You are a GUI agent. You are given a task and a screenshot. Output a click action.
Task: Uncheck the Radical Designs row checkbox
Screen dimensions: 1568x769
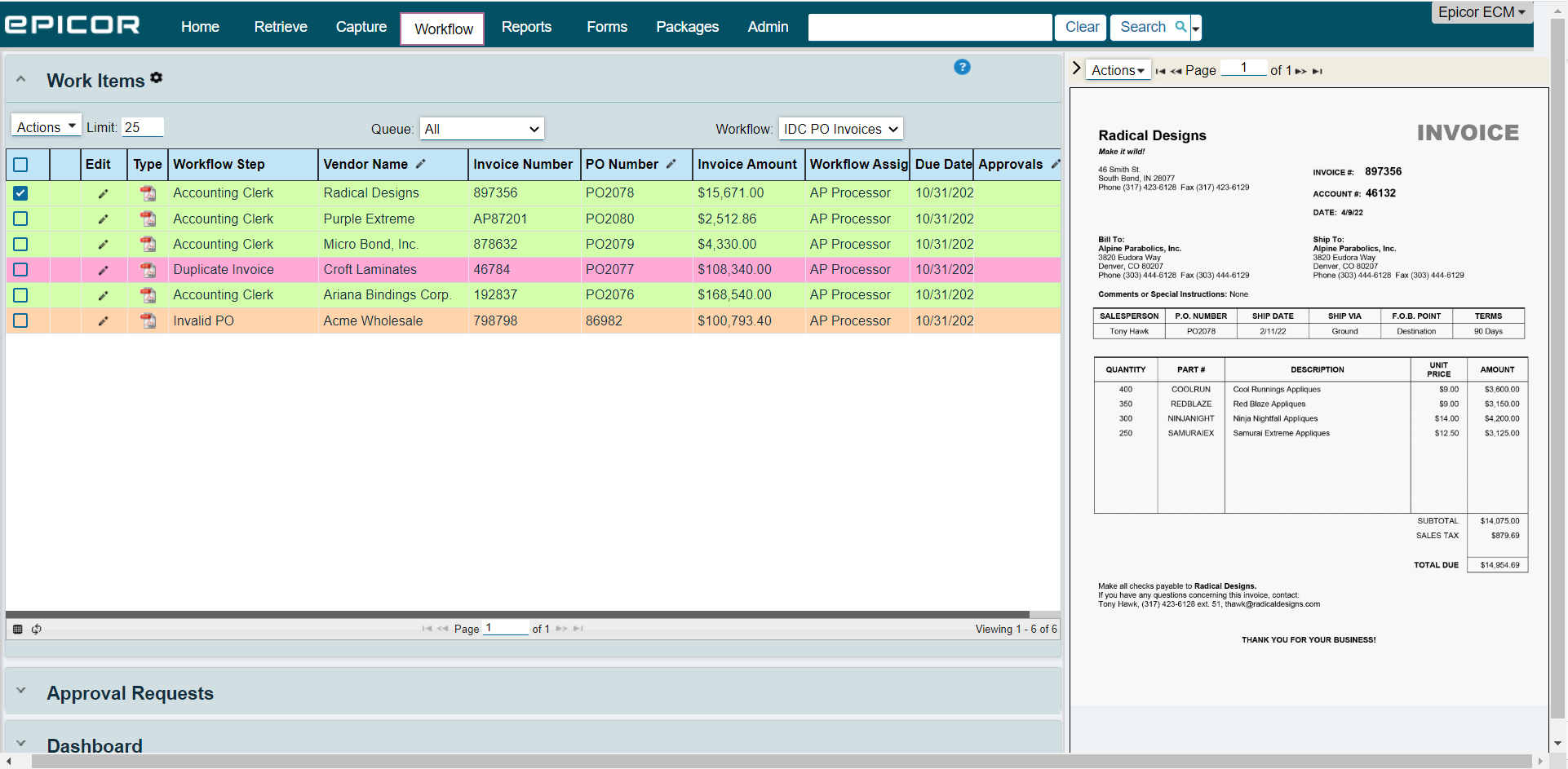20,193
